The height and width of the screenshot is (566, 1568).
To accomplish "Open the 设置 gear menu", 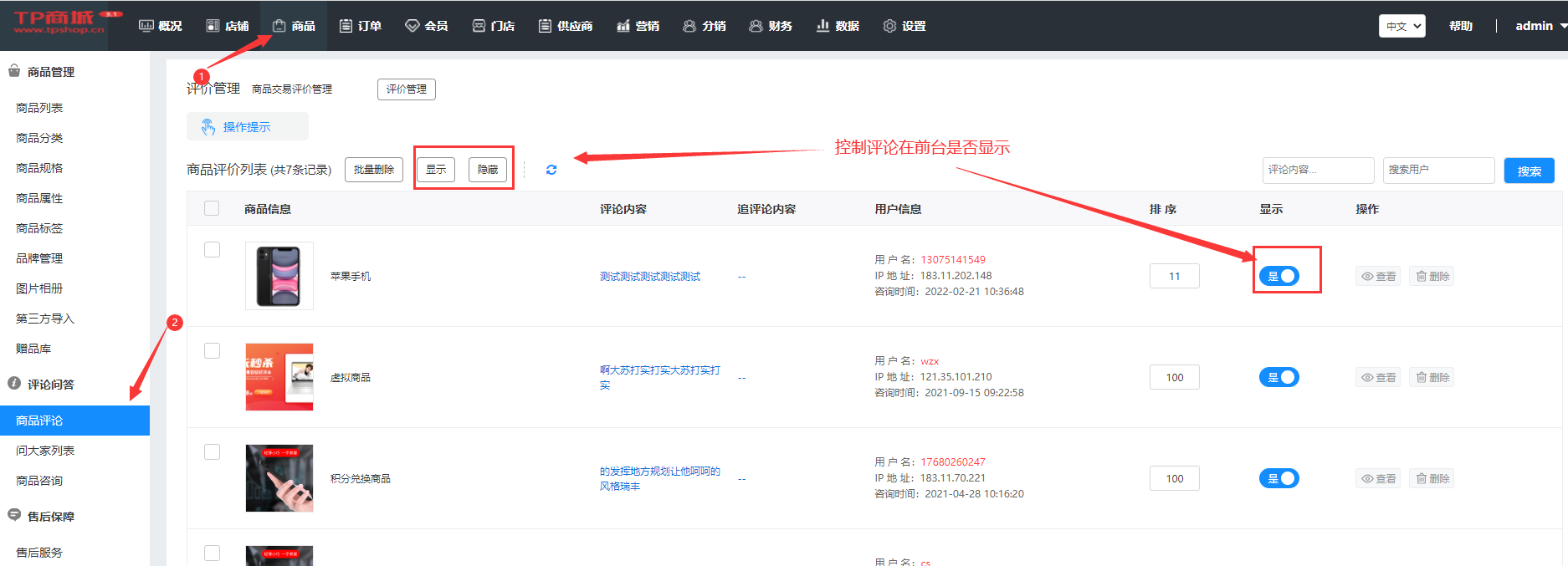I will [x=904, y=26].
